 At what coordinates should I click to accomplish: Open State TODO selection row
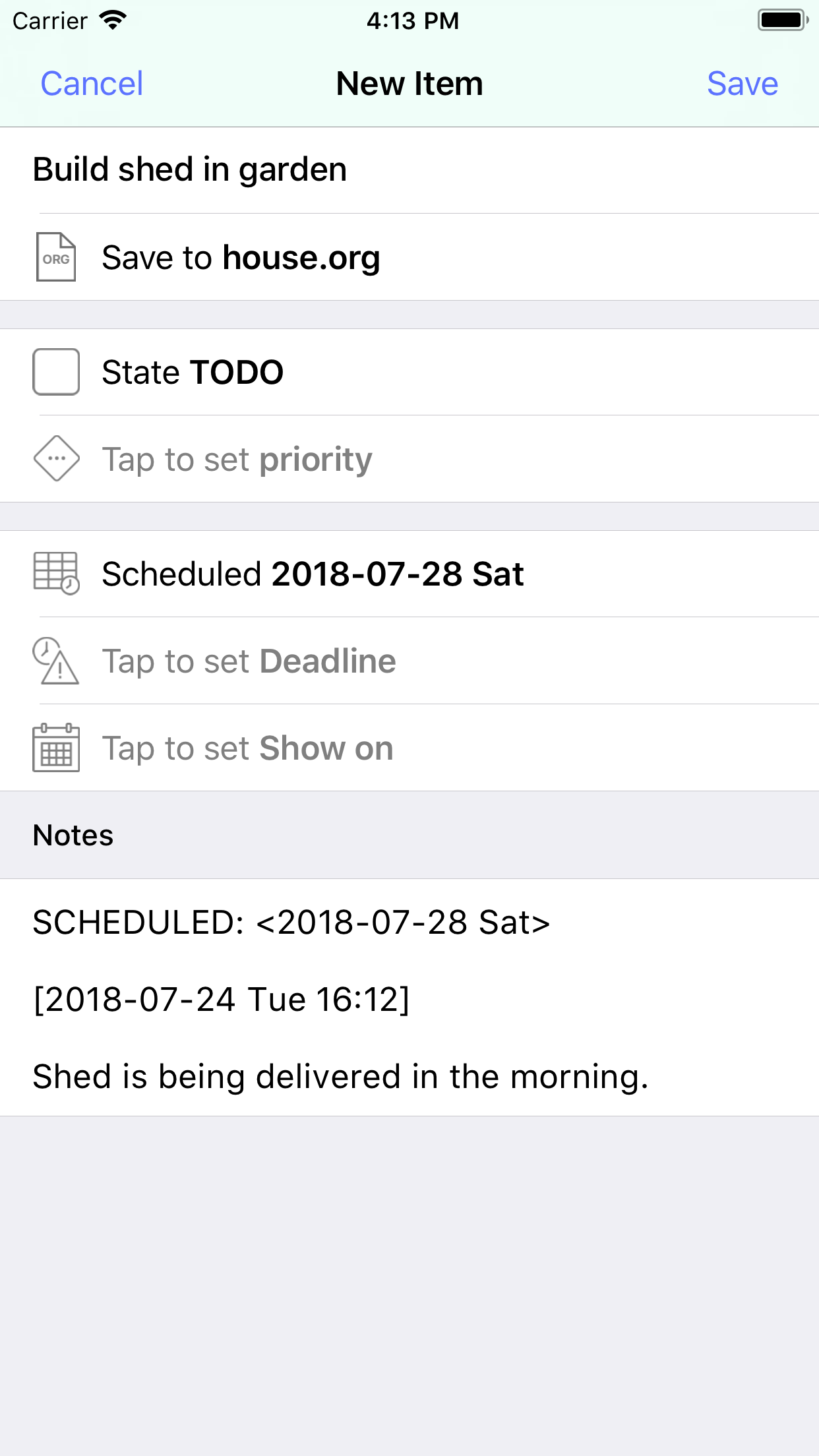click(x=409, y=372)
